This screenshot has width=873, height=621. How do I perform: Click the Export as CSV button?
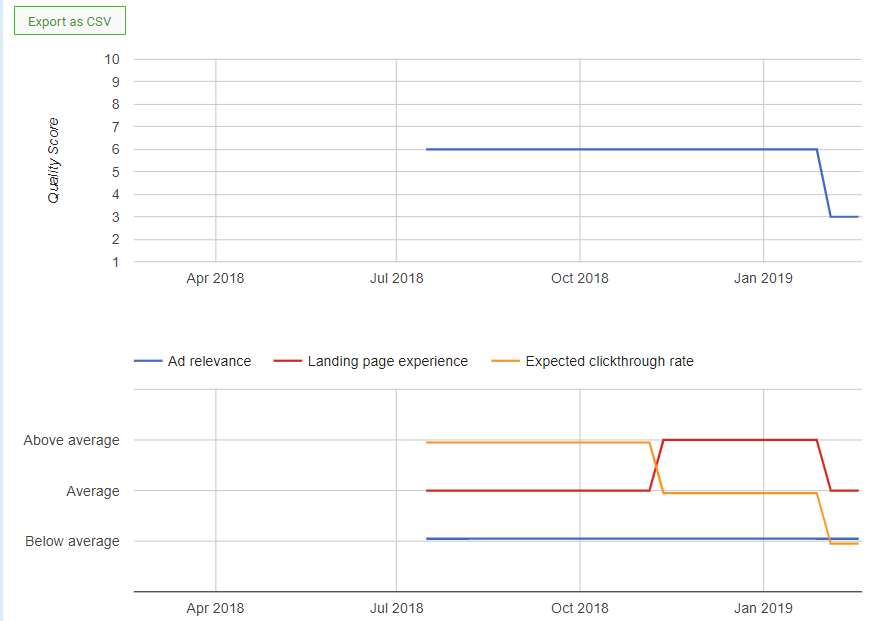click(70, 22)
